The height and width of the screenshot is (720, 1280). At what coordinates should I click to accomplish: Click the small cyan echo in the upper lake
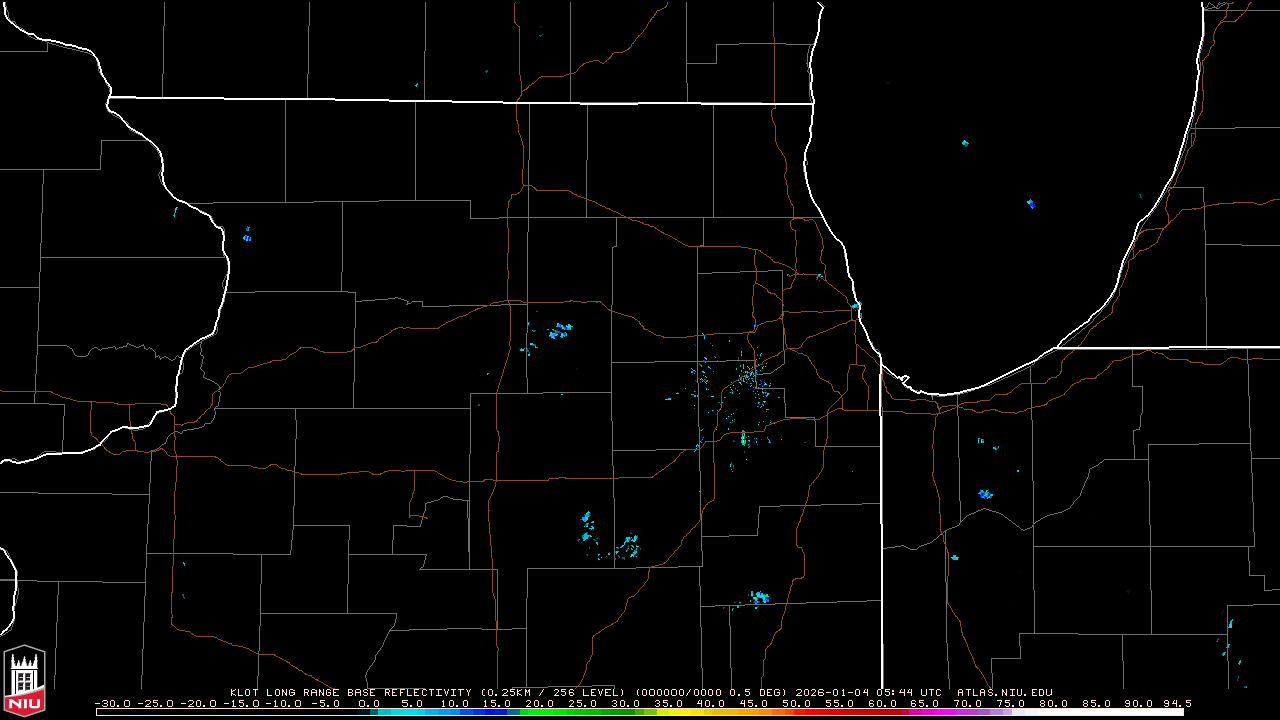[965, 143]
